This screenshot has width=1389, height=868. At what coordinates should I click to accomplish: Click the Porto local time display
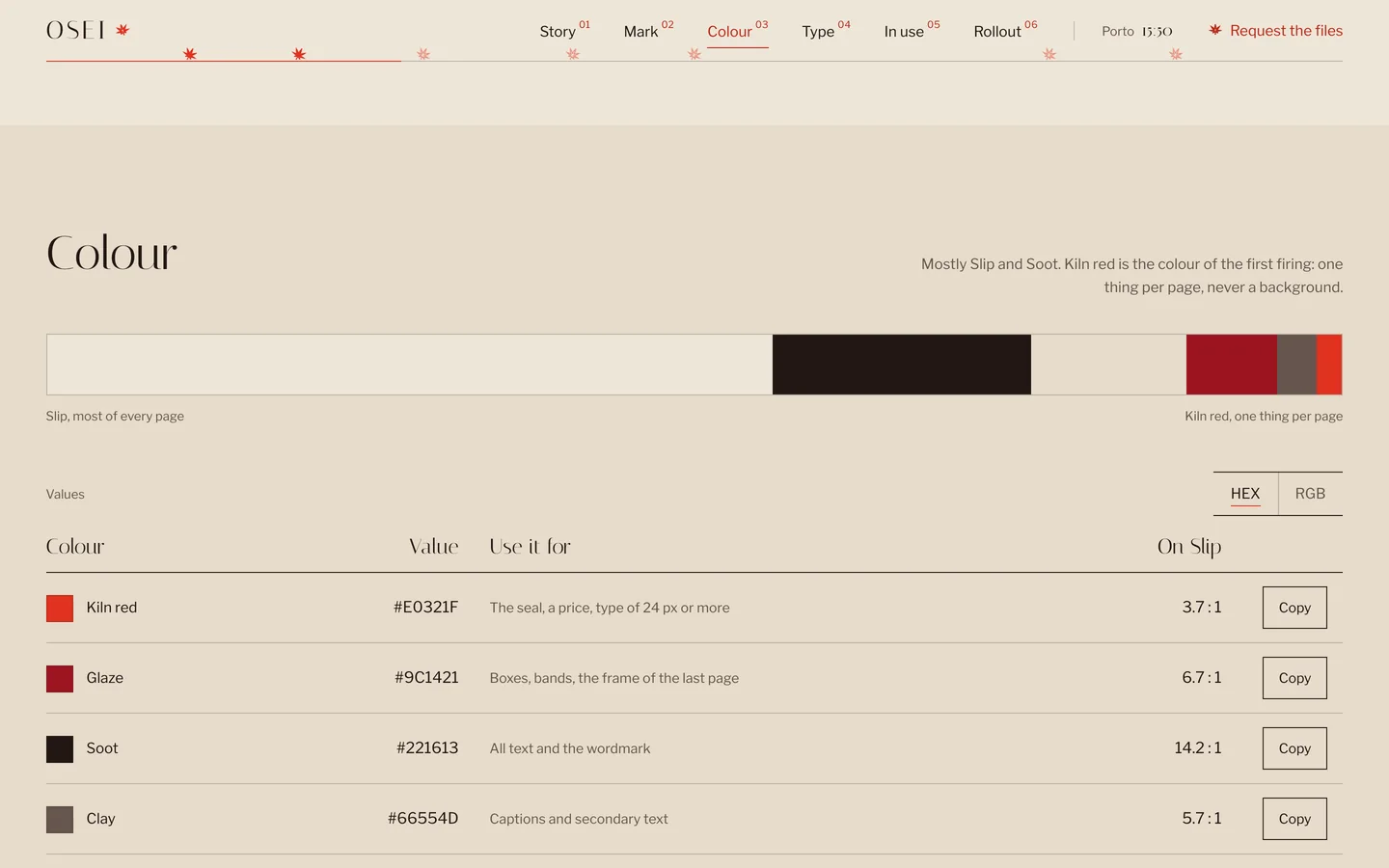pyautogui.click(x=1137, y=31)
